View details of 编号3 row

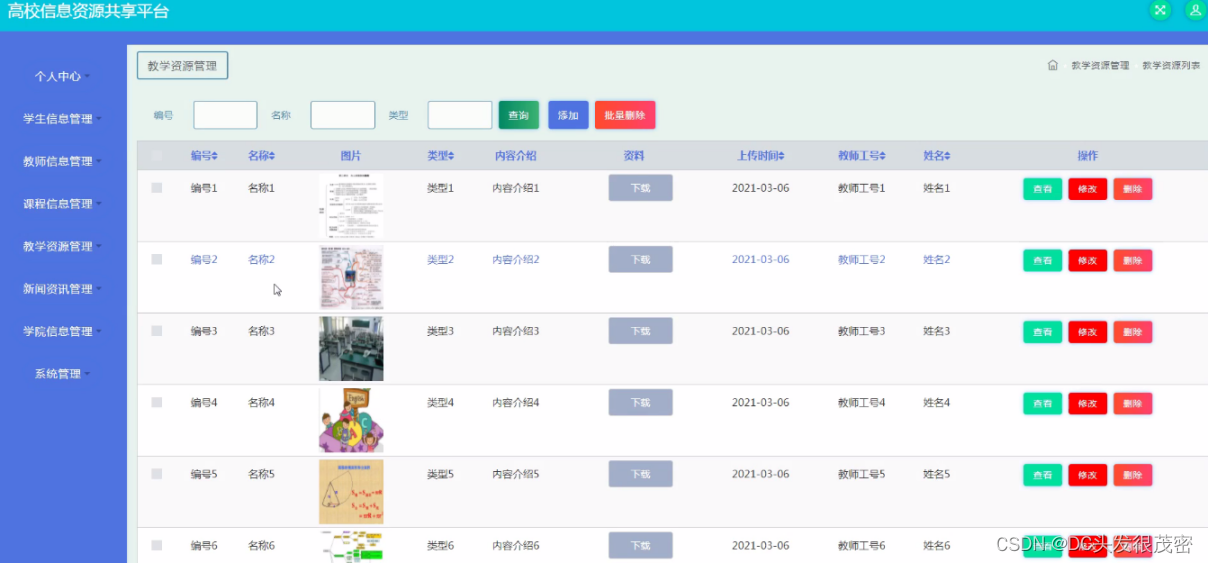1042,332
